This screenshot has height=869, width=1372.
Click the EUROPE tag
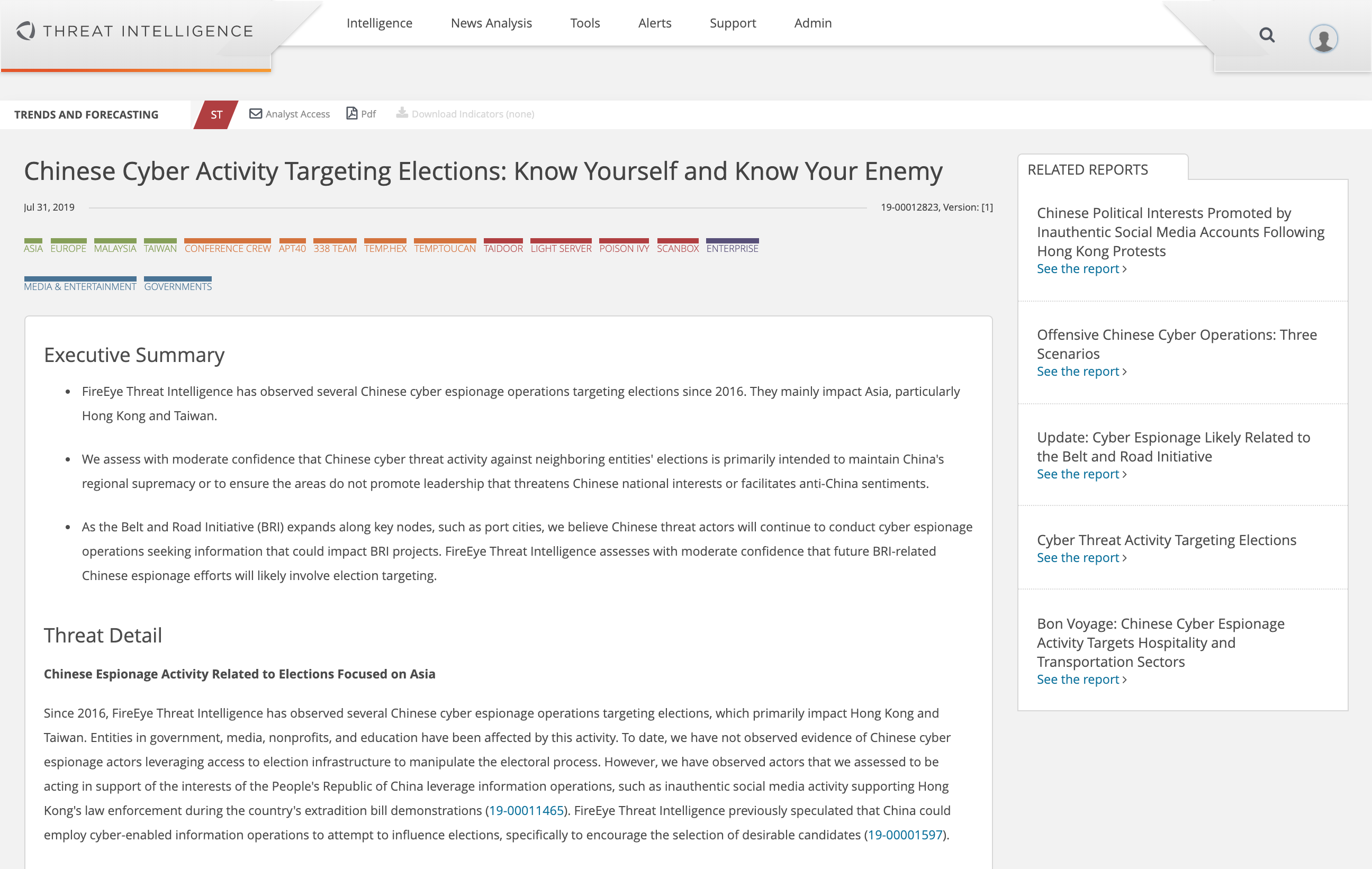68,246
